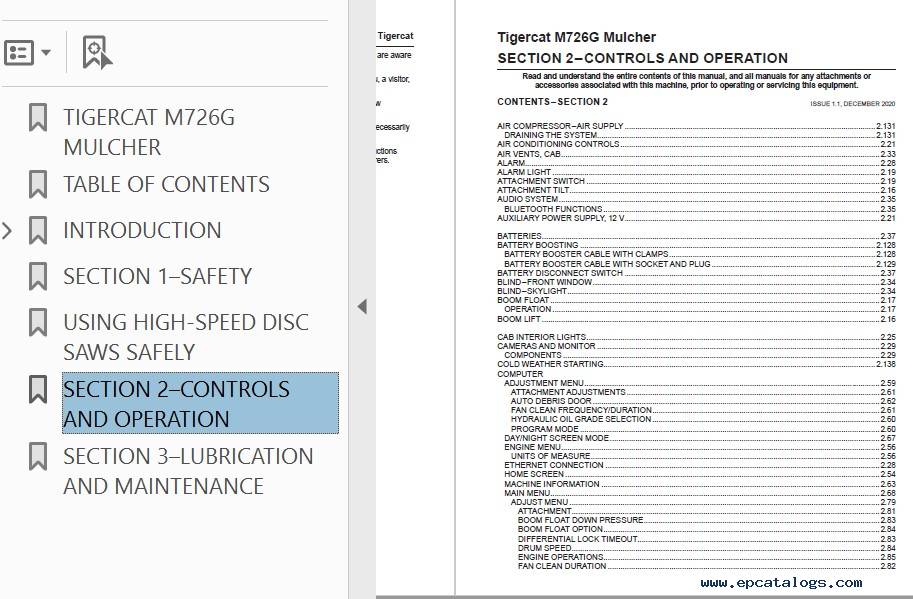Open the ENGINE MENU entry
Viewport: 913px width, 599px height.
700,447
